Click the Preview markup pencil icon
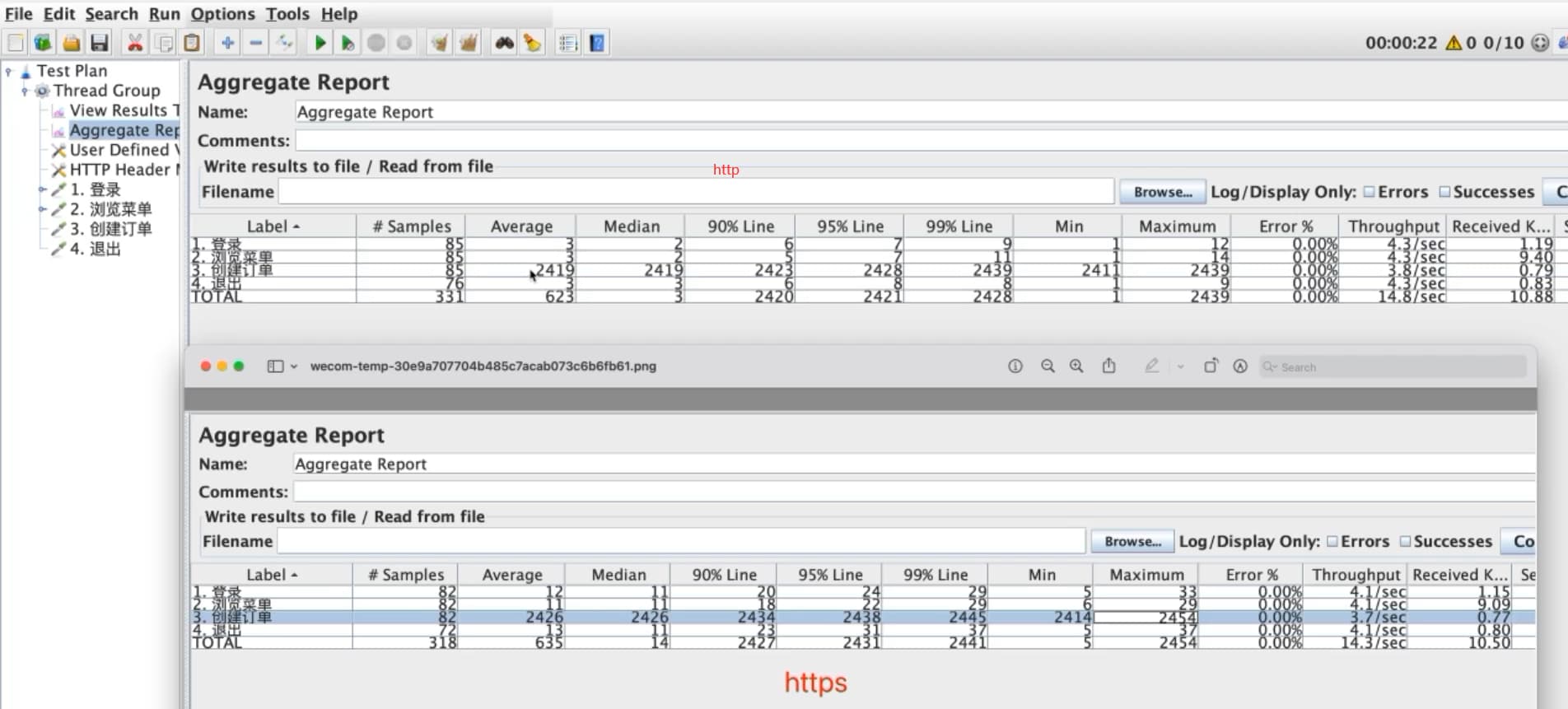Image resolution: width=1568 pixels, height=709 pixels. [1152, 366]
